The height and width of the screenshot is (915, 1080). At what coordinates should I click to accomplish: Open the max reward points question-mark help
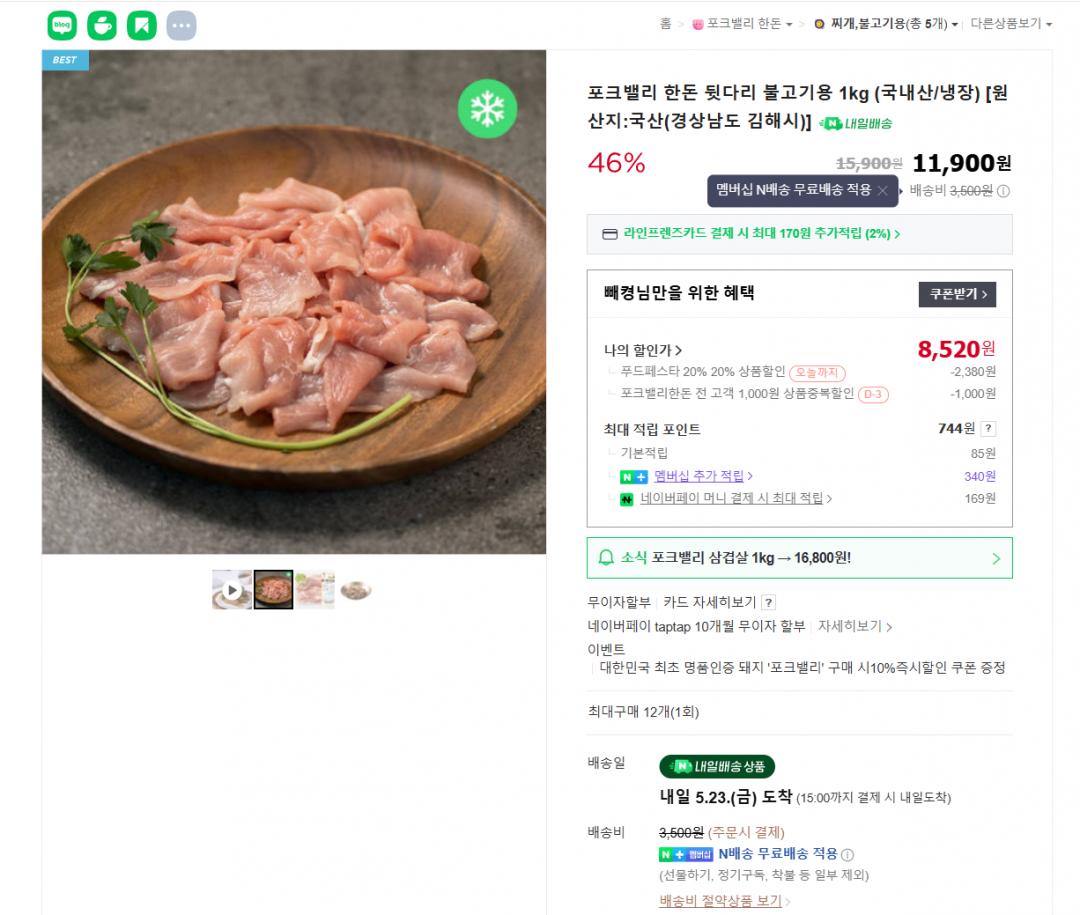(x=988, y=429)
